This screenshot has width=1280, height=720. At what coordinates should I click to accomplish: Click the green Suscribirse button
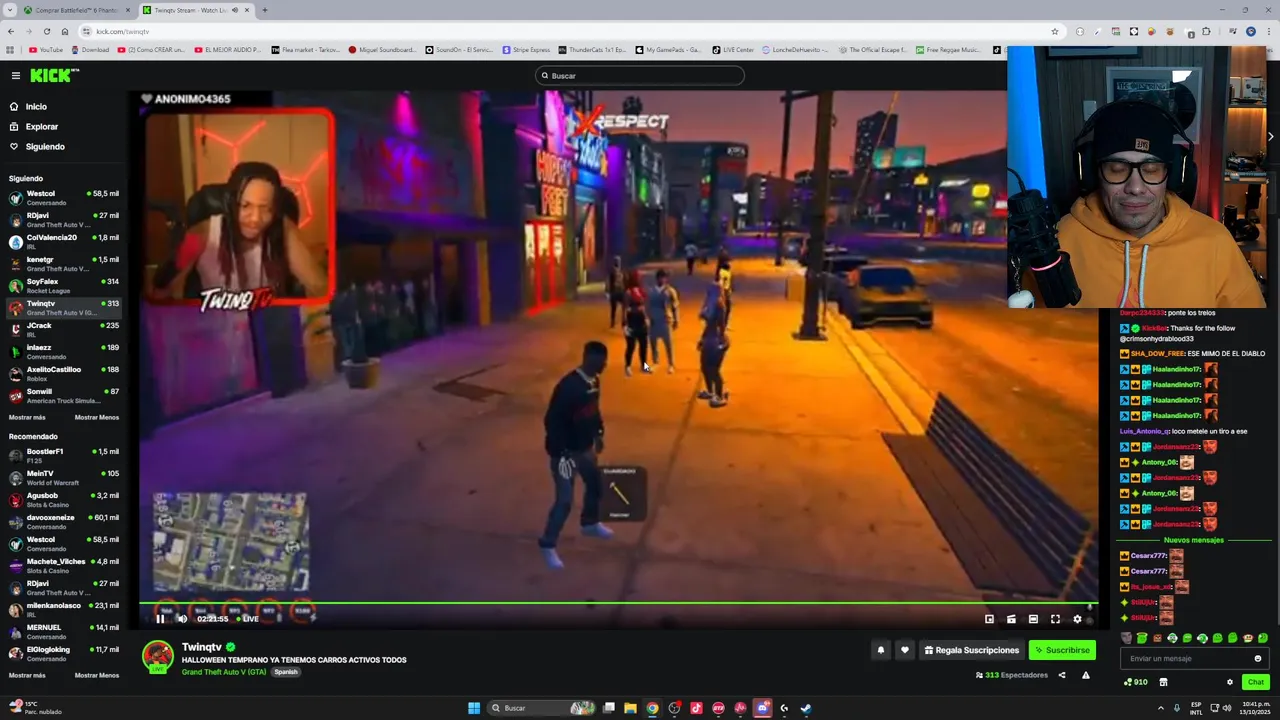(1062, 650)
